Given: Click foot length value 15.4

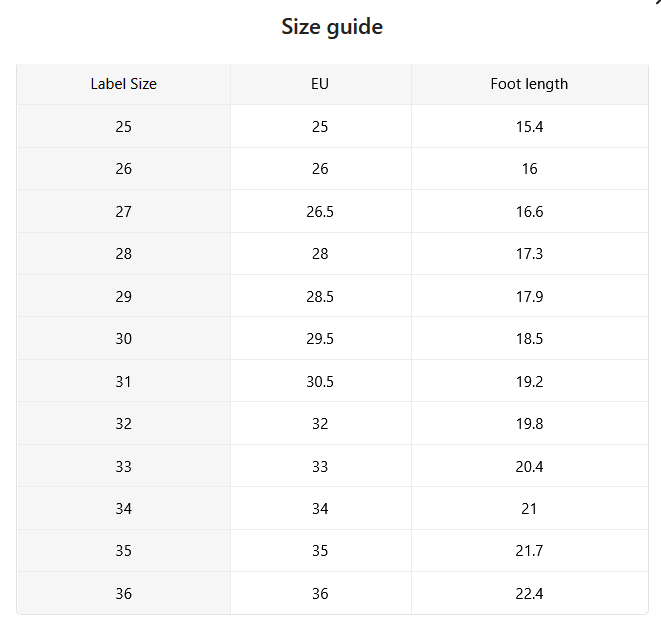Looking at the screenshot, I should [x=529, y=126].
